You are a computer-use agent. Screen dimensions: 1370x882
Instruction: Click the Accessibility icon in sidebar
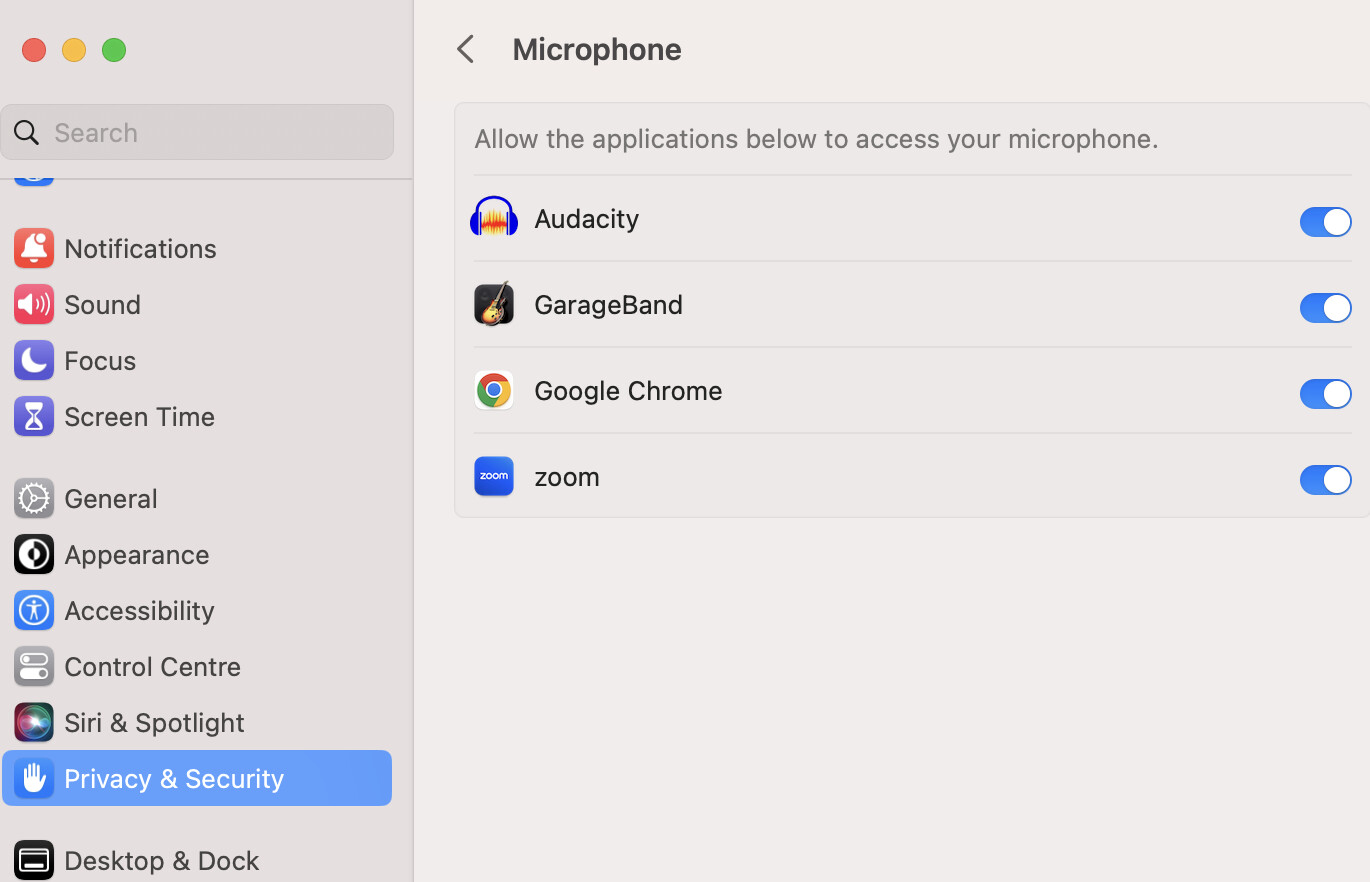[x=33, y=610]
